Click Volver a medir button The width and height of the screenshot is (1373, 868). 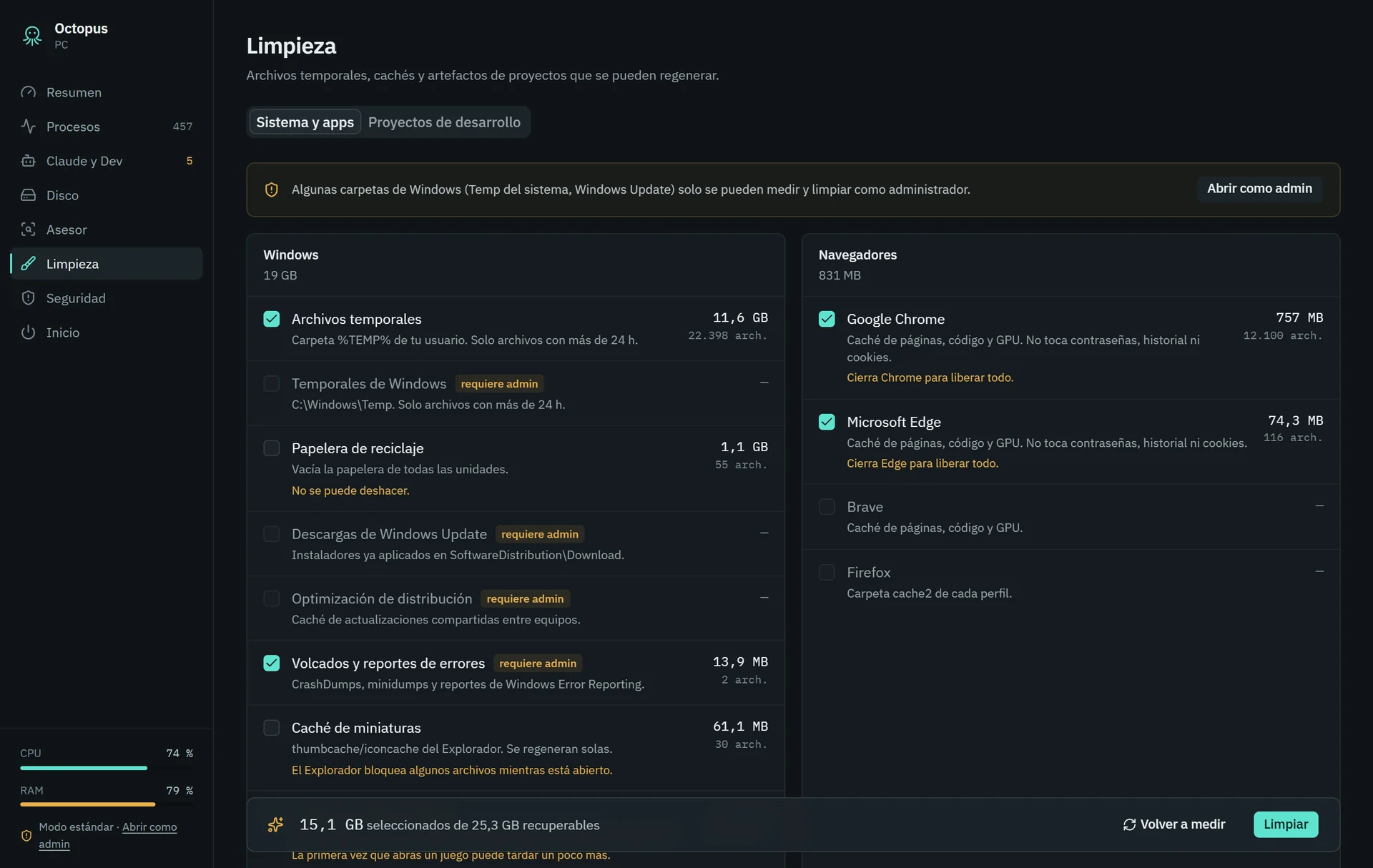click(1174, 824)
